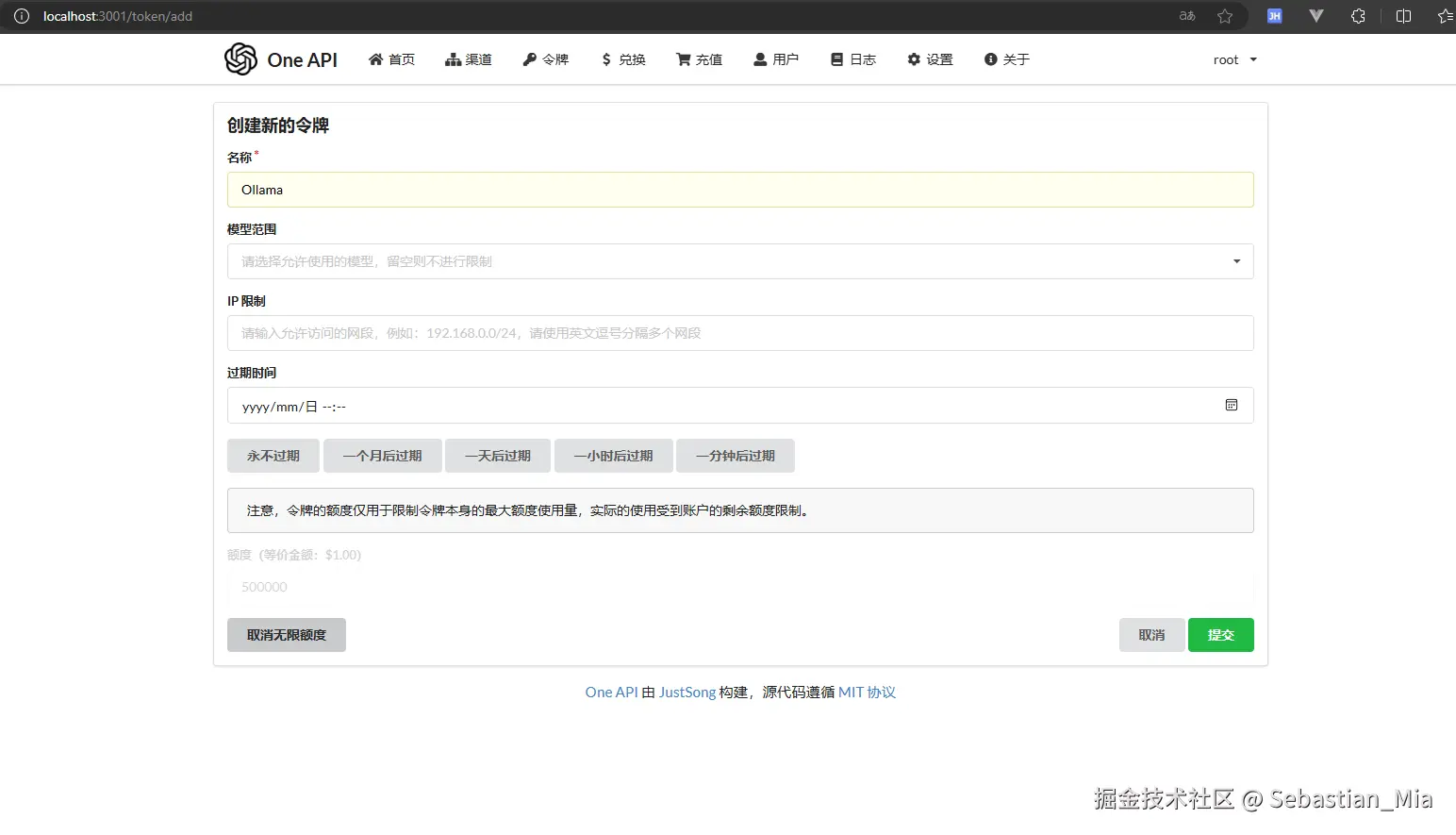Click the 令牌 key icon in navbar
Screen dimensions: 1456x835
tap(530, 58)
